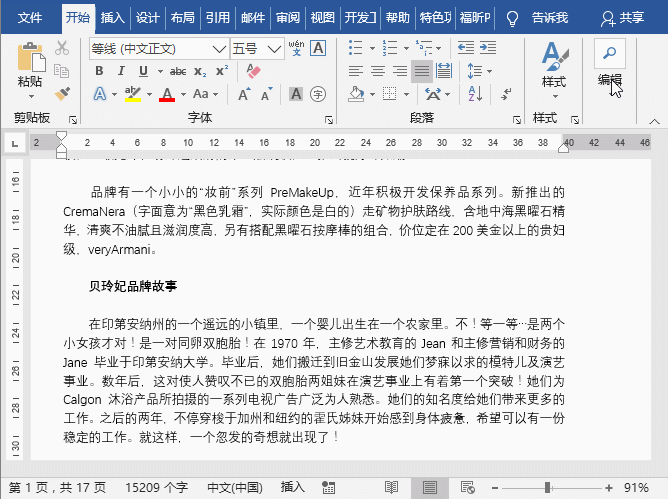Open the font name dropdown

(219, 49)
